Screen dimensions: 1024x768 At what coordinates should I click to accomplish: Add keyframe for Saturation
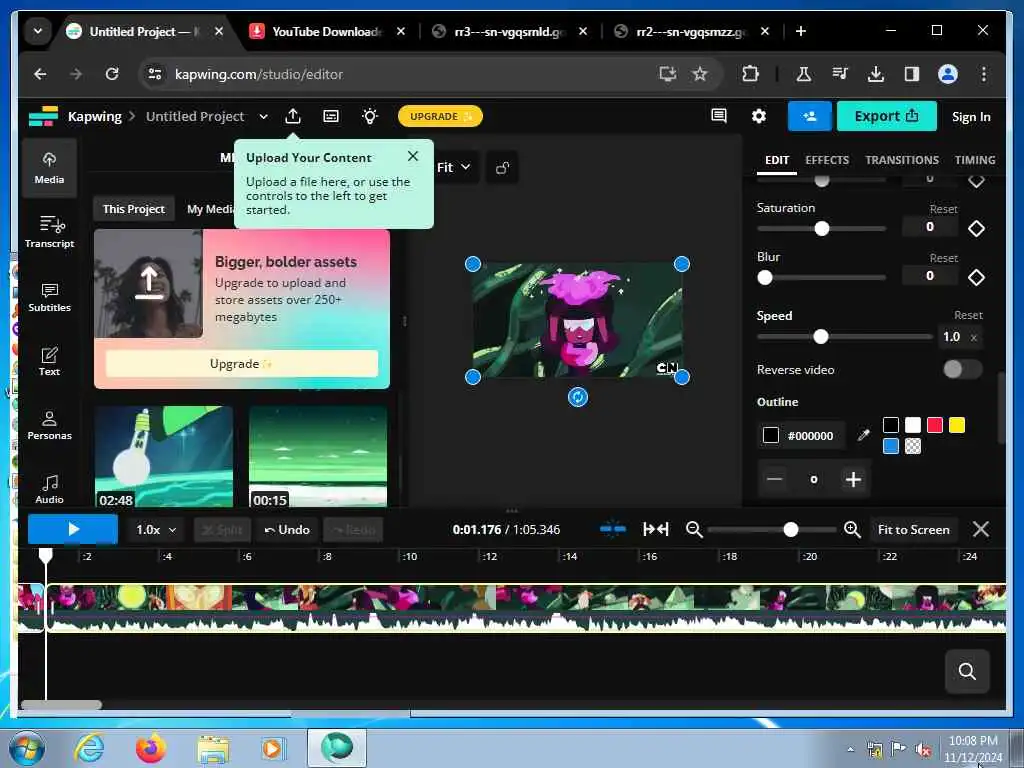pos(976,228)
